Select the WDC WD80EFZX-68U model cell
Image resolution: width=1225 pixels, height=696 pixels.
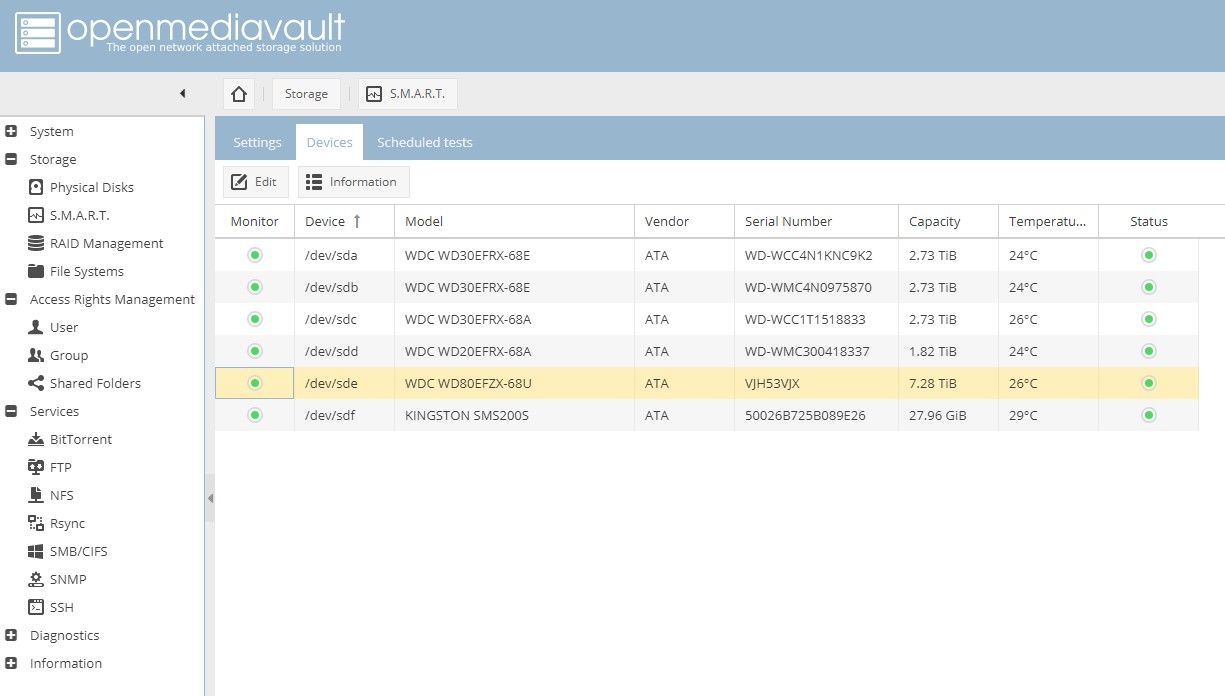click(514, 383)
